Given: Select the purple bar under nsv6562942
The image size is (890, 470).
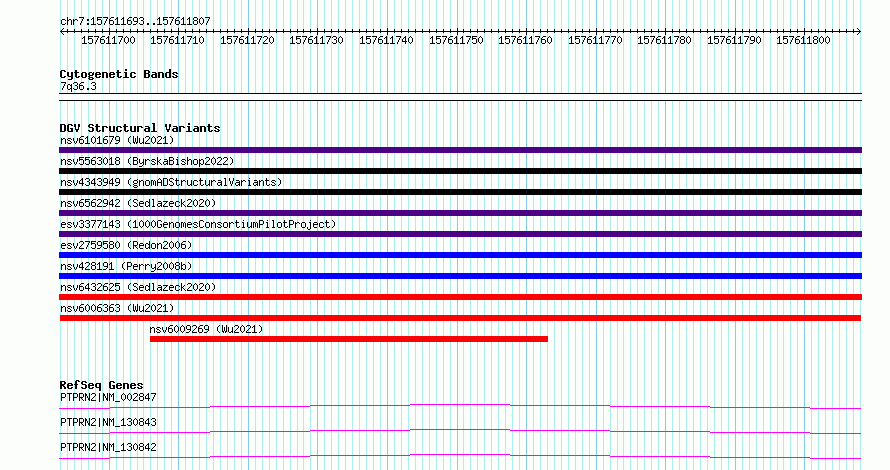Looking at the screenshot, I should (x=460, y=213).
